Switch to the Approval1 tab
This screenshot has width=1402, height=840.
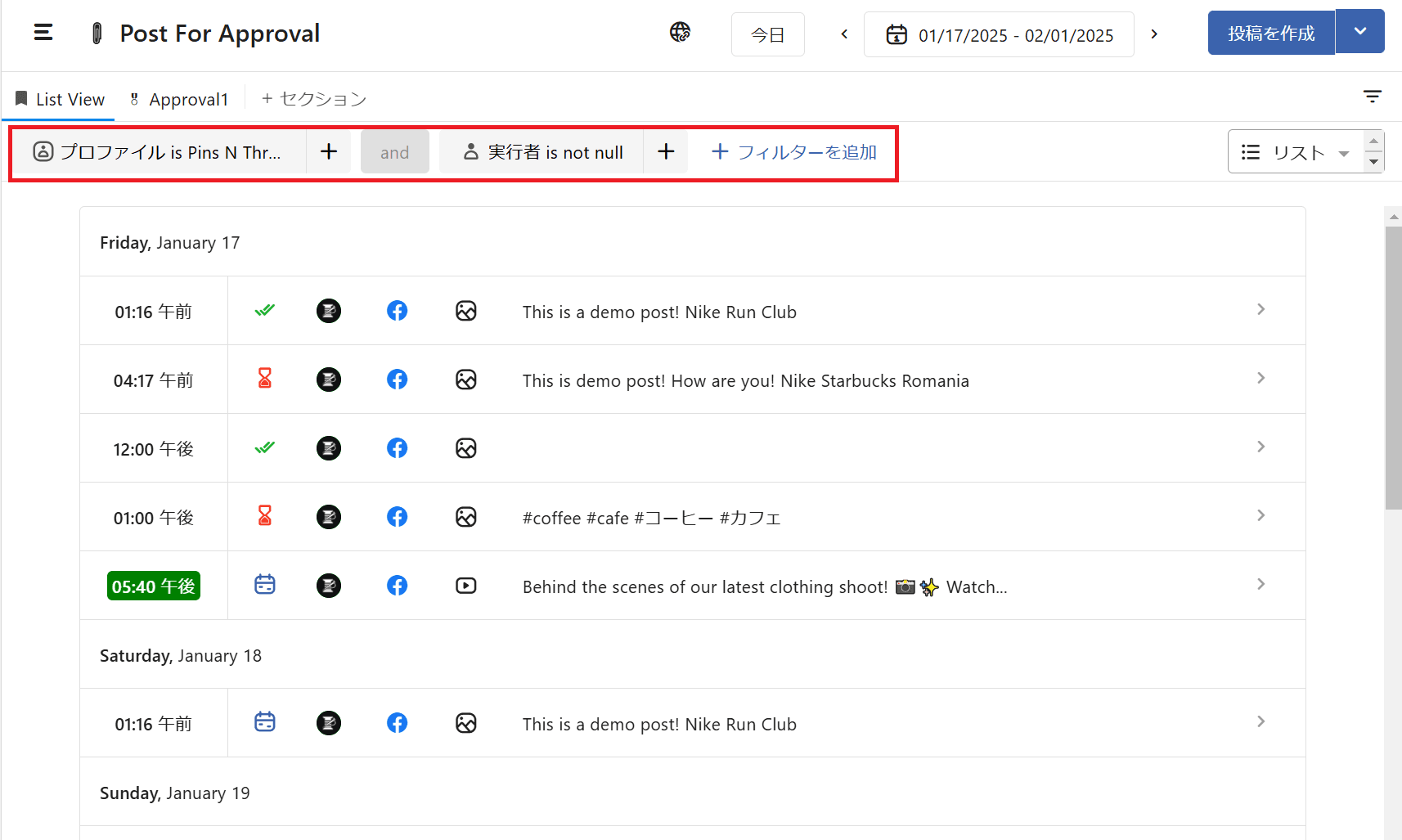[179, 99]
